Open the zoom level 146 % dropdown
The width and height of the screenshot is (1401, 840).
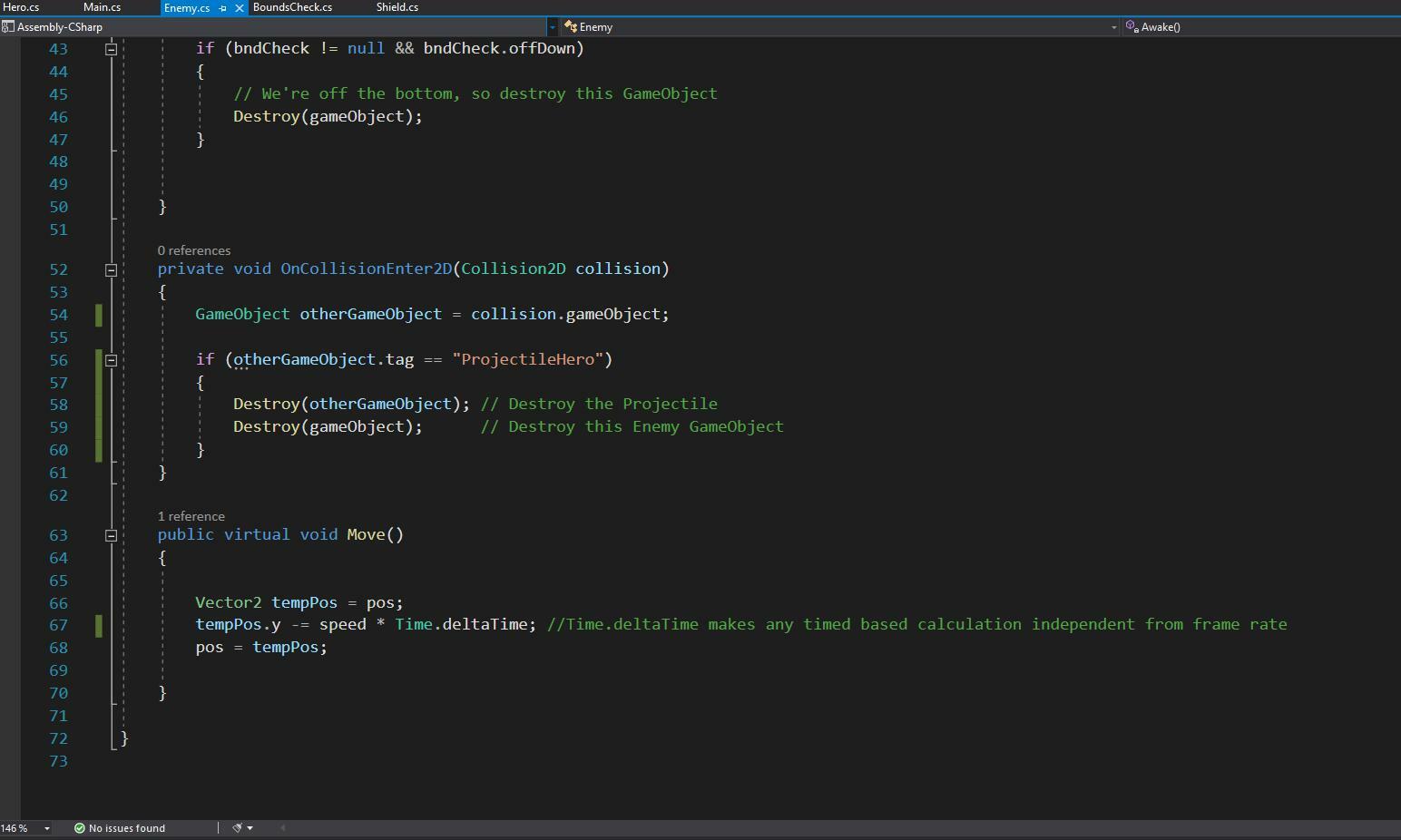coord(47,828)
